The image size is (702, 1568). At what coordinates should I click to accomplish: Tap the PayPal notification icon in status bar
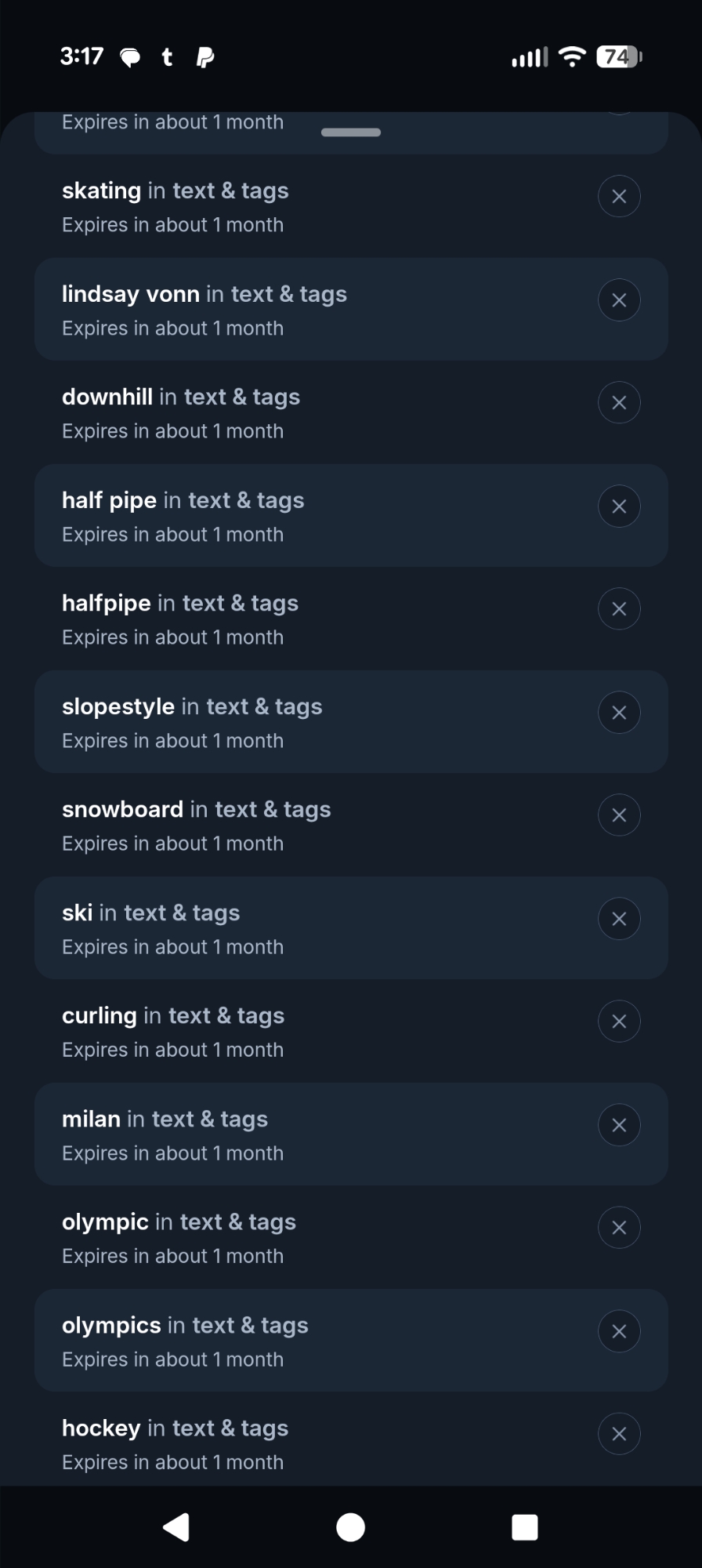205,57
